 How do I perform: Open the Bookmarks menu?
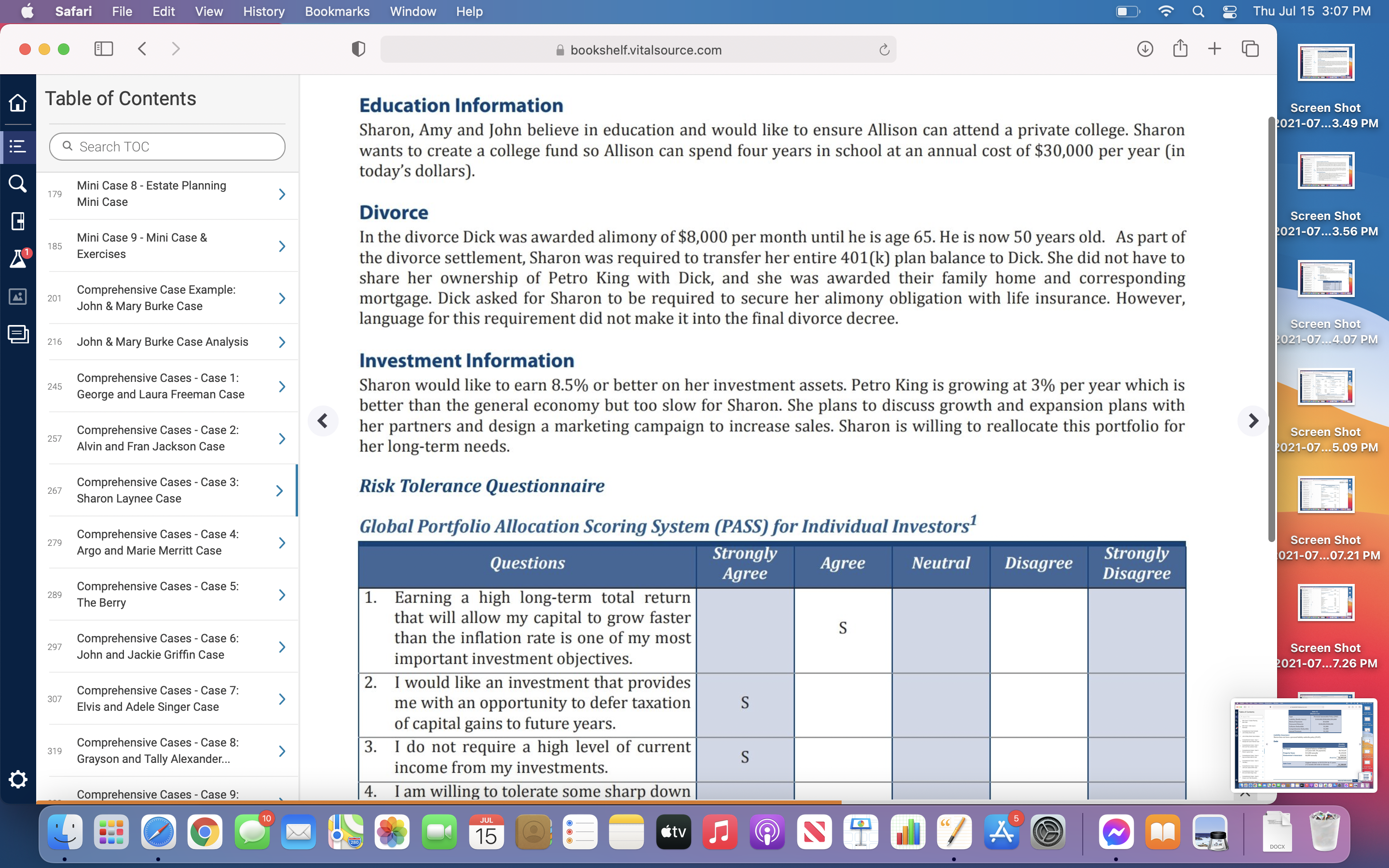(x=337, y=12)
